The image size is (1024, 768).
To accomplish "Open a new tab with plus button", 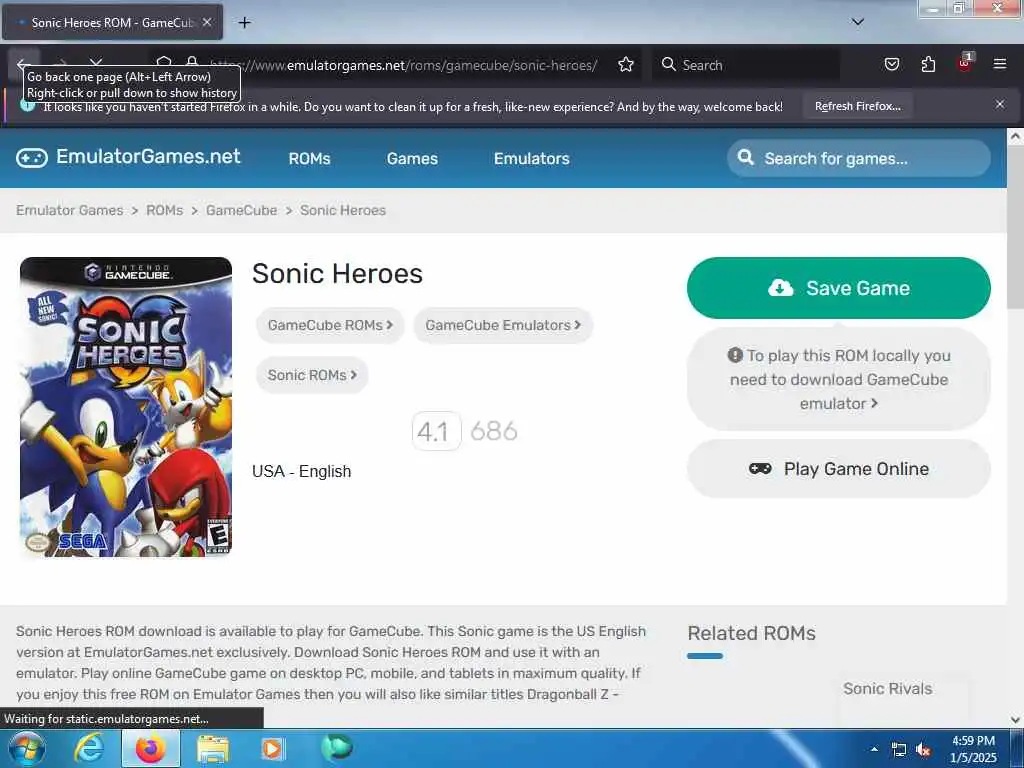I will pos(244,23).
